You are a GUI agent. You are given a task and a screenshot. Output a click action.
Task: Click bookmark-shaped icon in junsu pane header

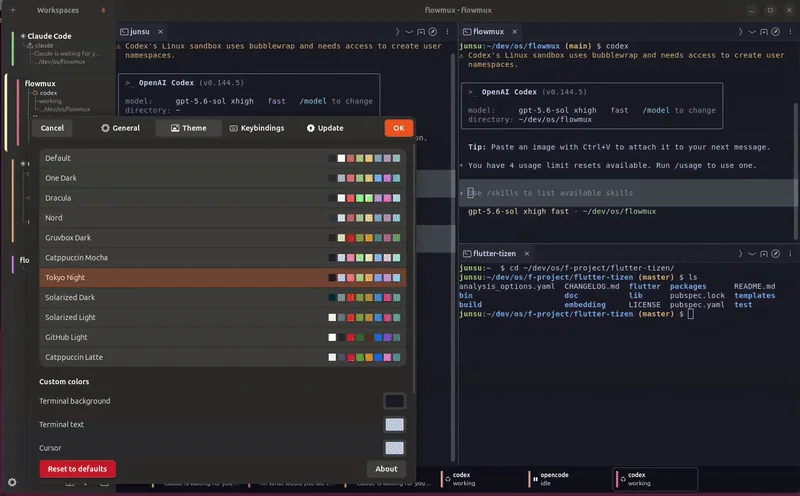421,32
